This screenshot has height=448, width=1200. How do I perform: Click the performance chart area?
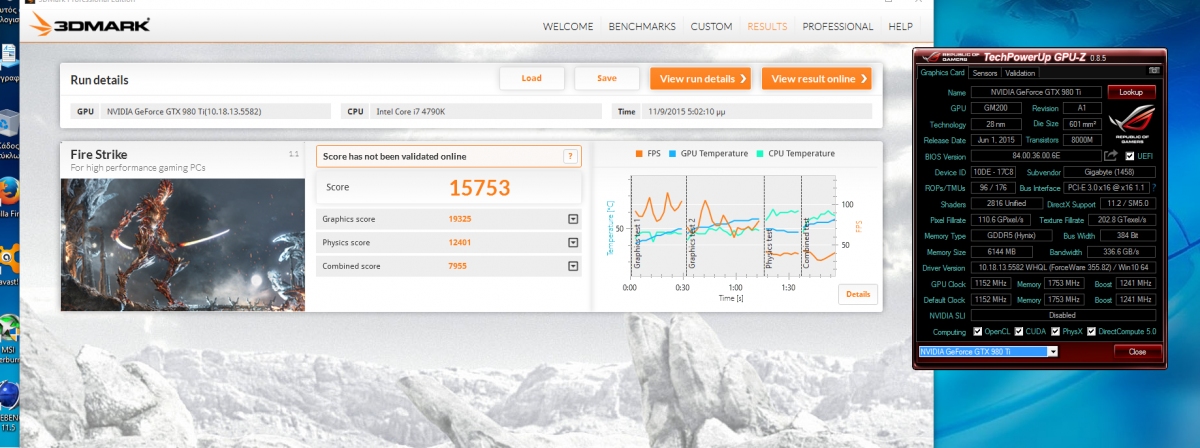(732, 227)
